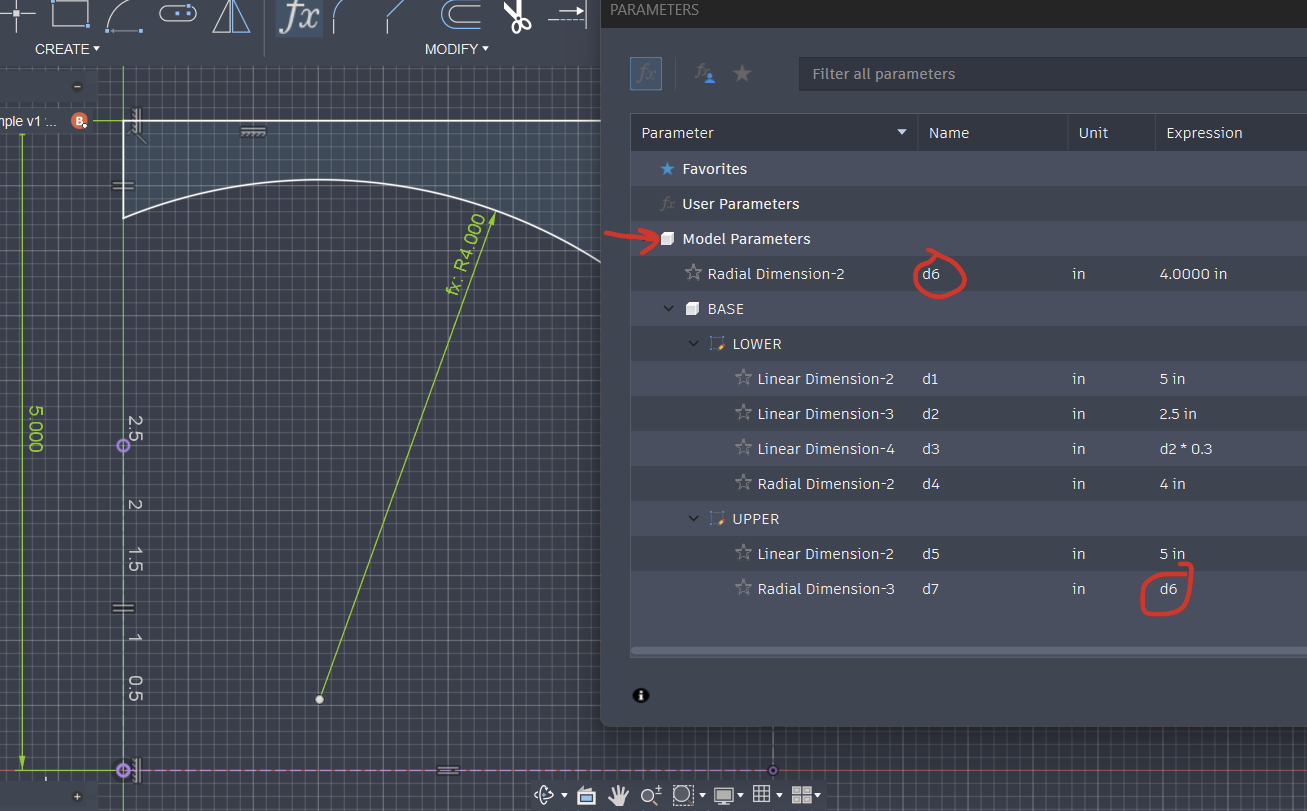
Task: Select the Mirror sketch tool
Action: point(232,15)
